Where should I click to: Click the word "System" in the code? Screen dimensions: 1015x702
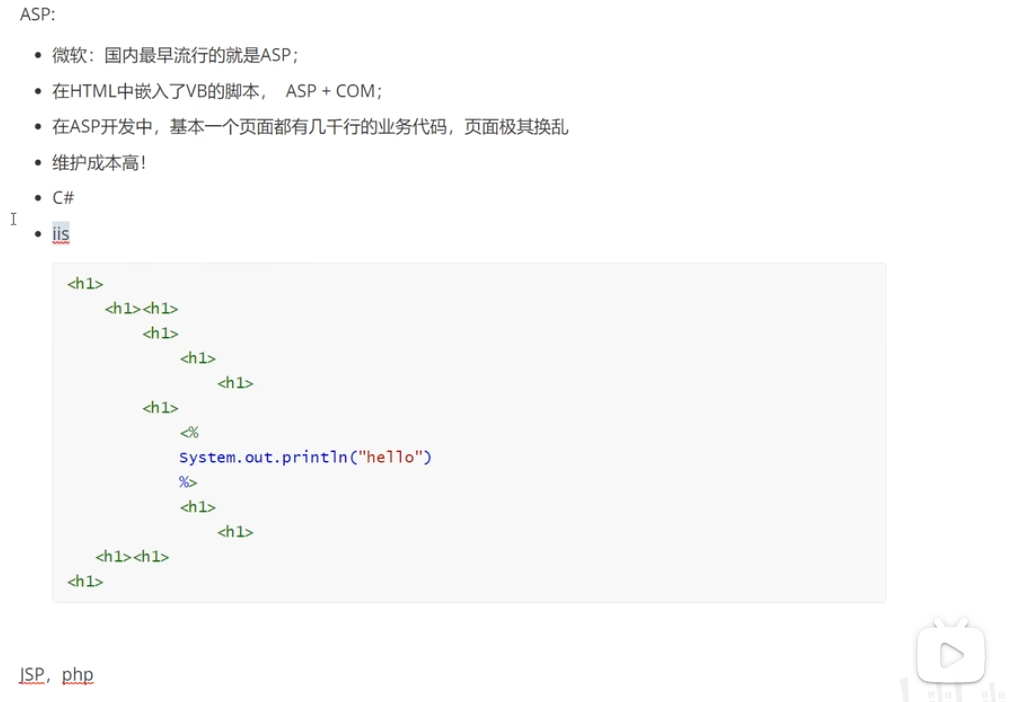(x=205, y=457)
